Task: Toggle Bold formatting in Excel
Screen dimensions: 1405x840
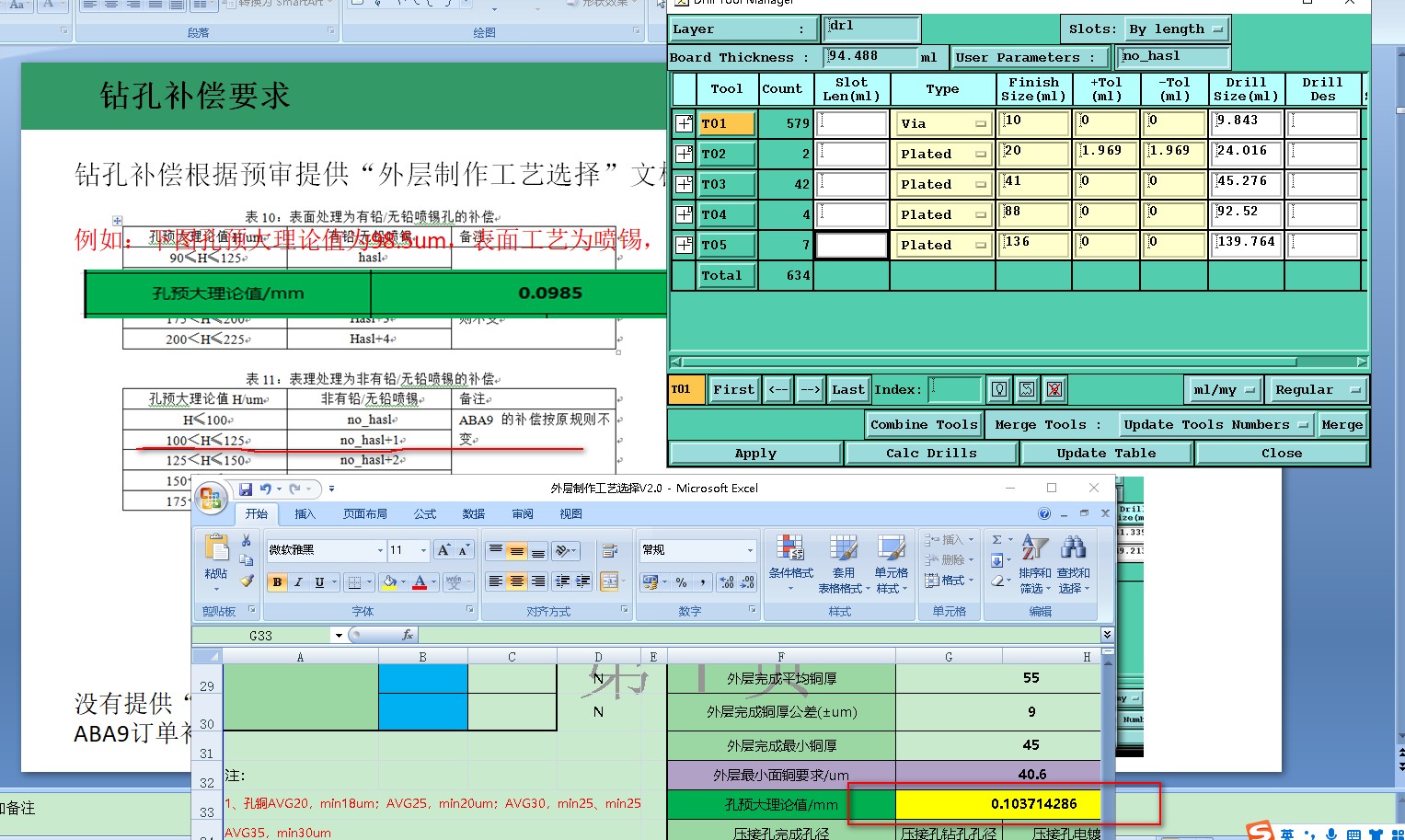Action: point(277,582)
